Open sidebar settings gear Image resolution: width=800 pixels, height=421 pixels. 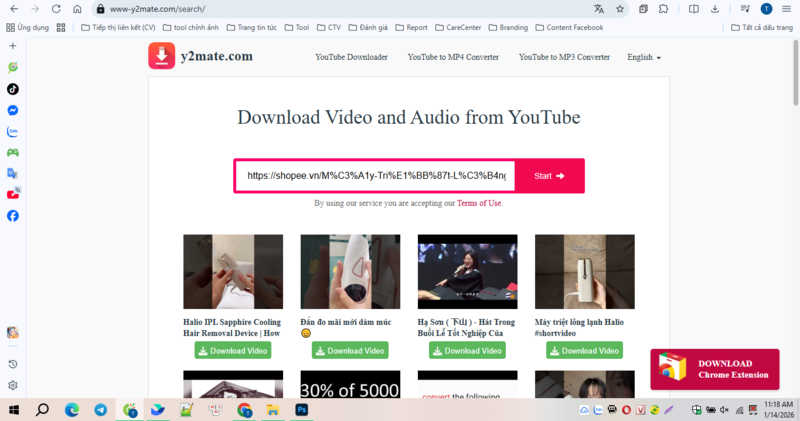tap(13, 385)
